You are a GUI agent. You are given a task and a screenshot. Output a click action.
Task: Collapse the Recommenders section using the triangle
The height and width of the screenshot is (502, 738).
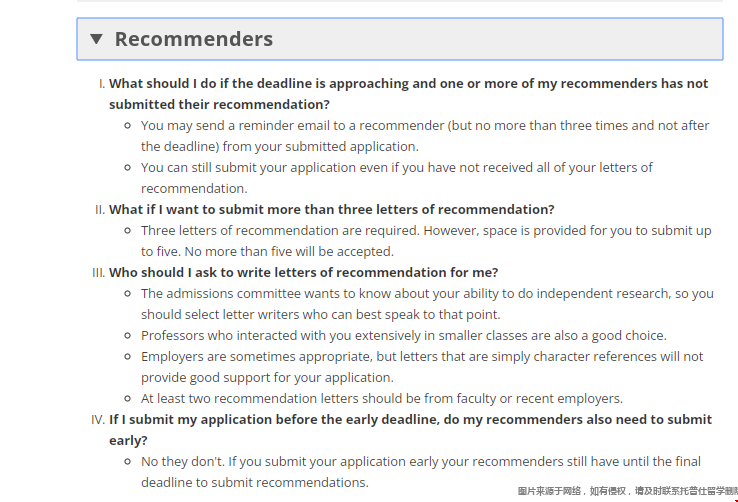pyautogui.click(x=96, y=39)
